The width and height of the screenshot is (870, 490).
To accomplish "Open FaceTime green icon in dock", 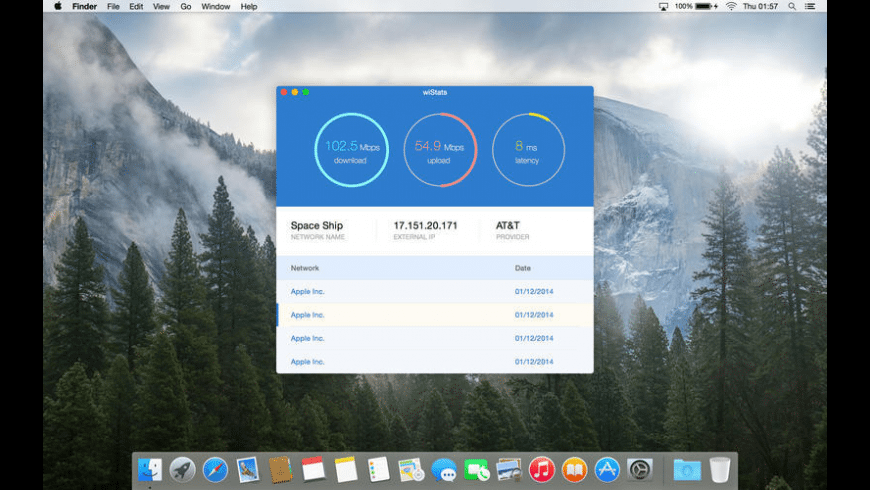I will pos(477,470).
